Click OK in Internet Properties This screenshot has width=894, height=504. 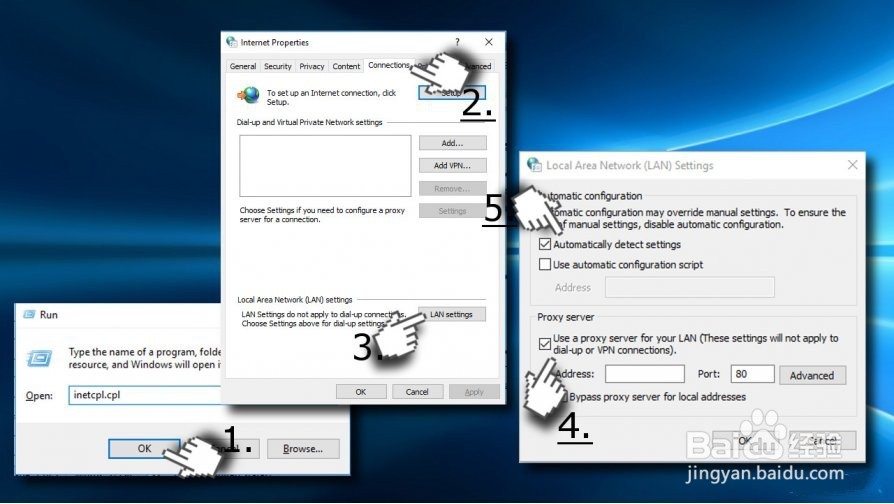[361, 392]
